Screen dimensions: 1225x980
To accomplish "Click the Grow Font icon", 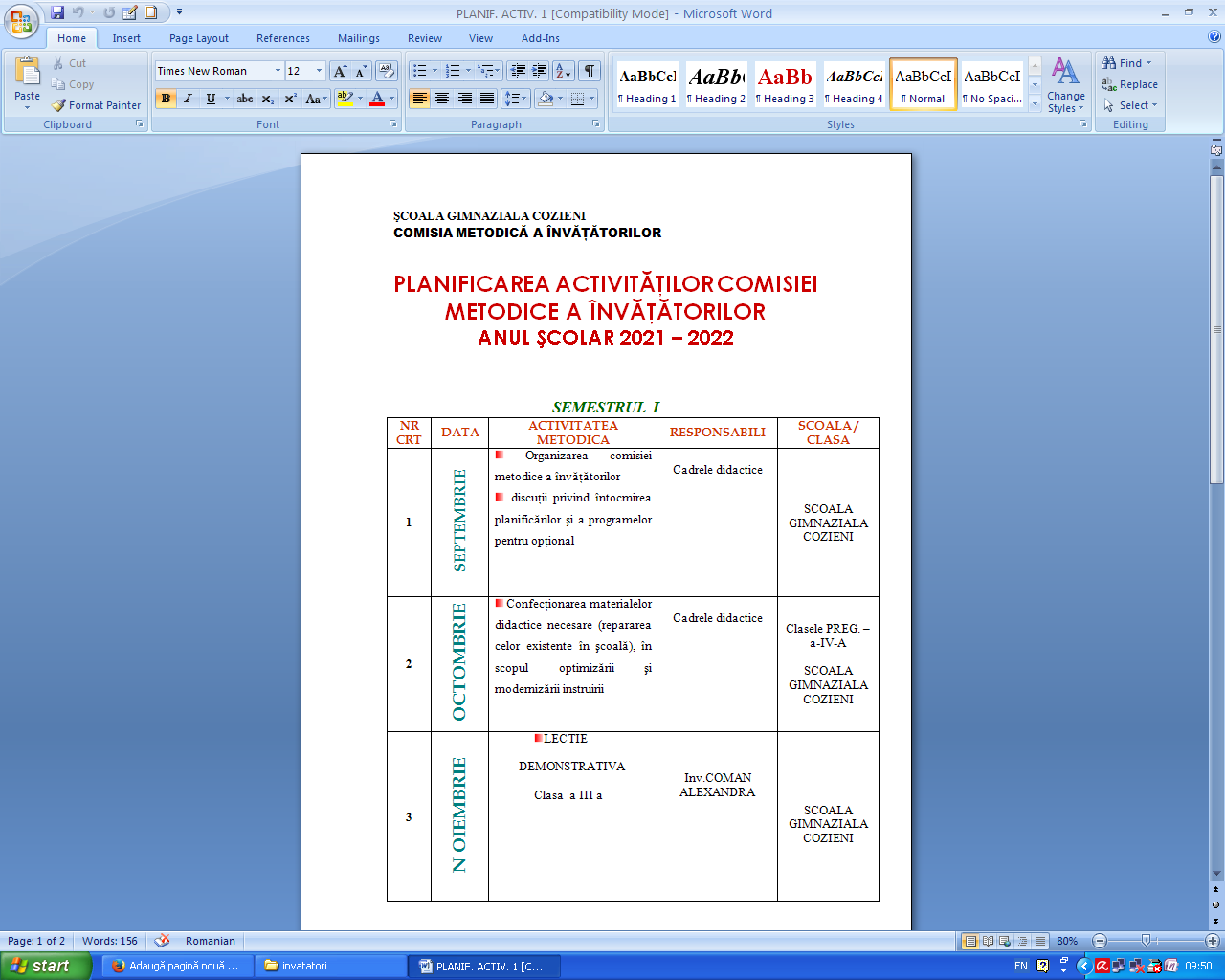I will pos(340,71).
